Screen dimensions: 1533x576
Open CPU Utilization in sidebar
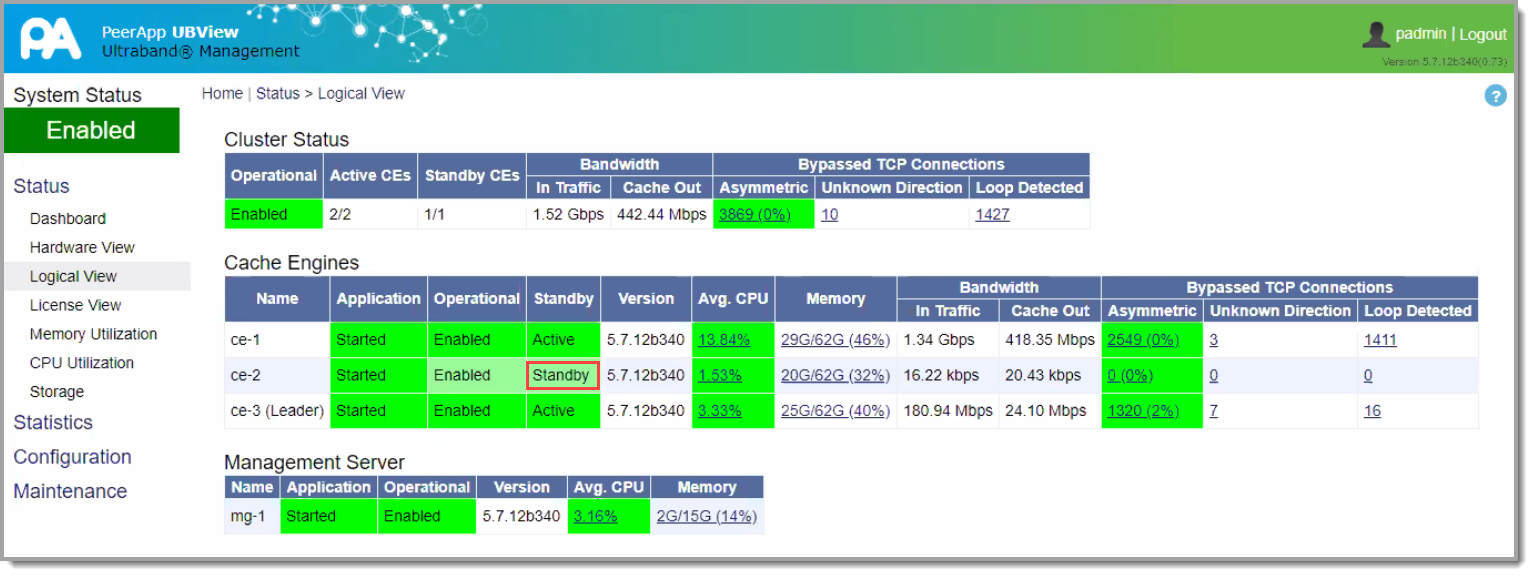coord(81,364)
